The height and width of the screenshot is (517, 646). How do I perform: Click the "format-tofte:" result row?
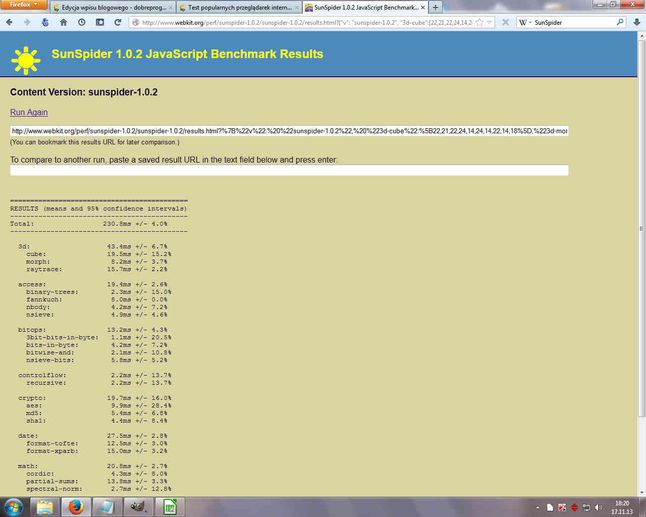96,443
